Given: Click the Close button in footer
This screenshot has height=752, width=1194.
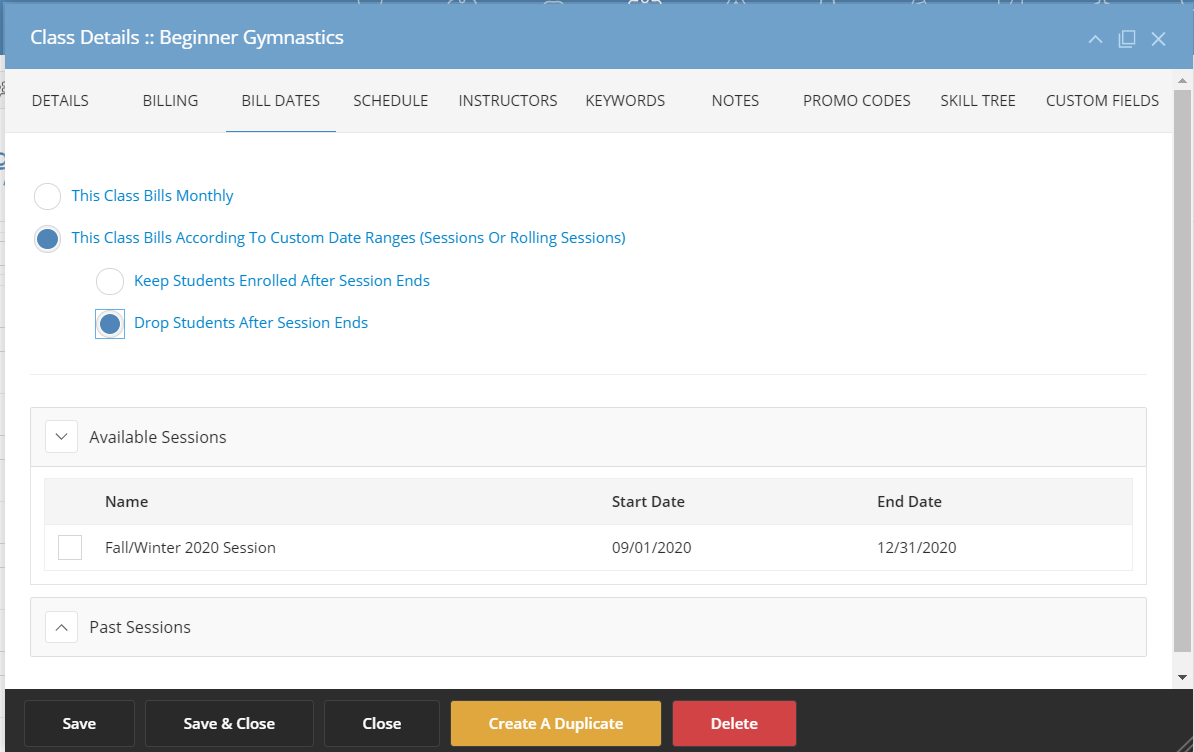Looking at the screenshot, I should (382, 724).
